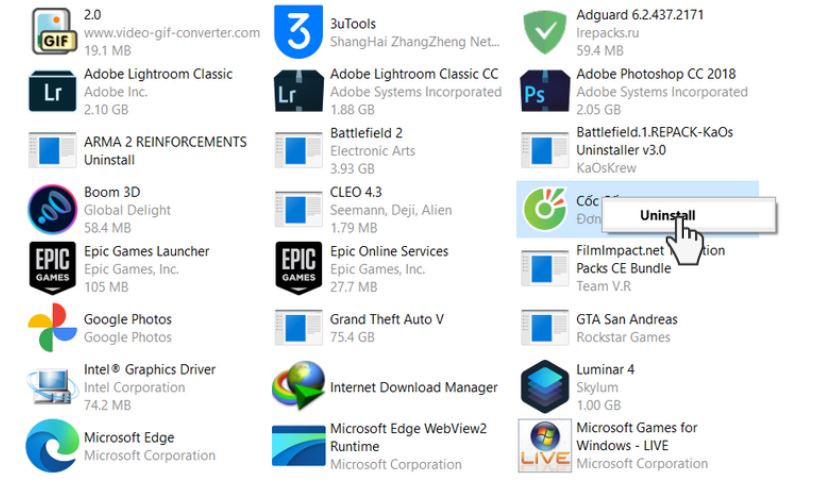
Task: Select Adobe Lightroom Classic icon by Adobe Inc.
Action: tap(53, 92)
